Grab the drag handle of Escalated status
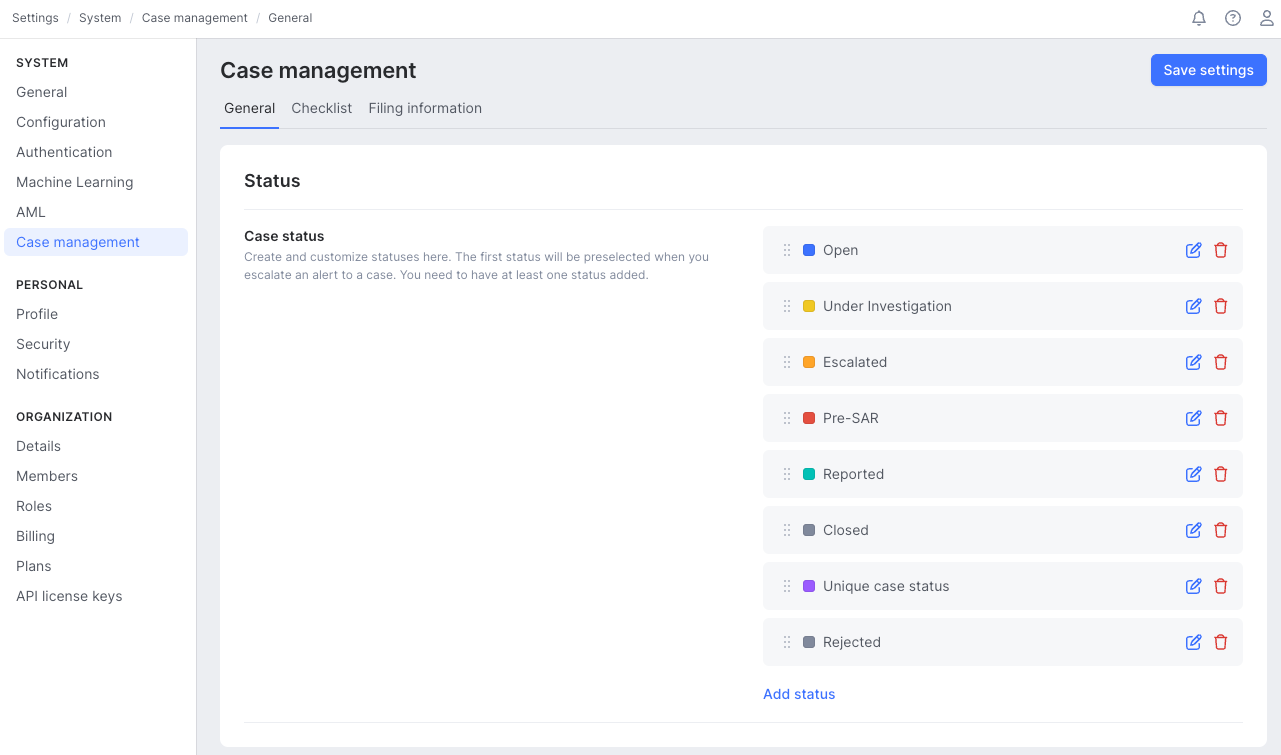 pyautogui.click(x=787, y=362)
